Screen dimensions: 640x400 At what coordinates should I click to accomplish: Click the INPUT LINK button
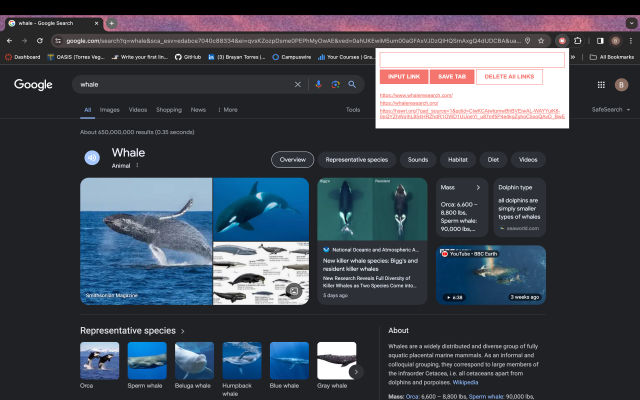(404, 76)
